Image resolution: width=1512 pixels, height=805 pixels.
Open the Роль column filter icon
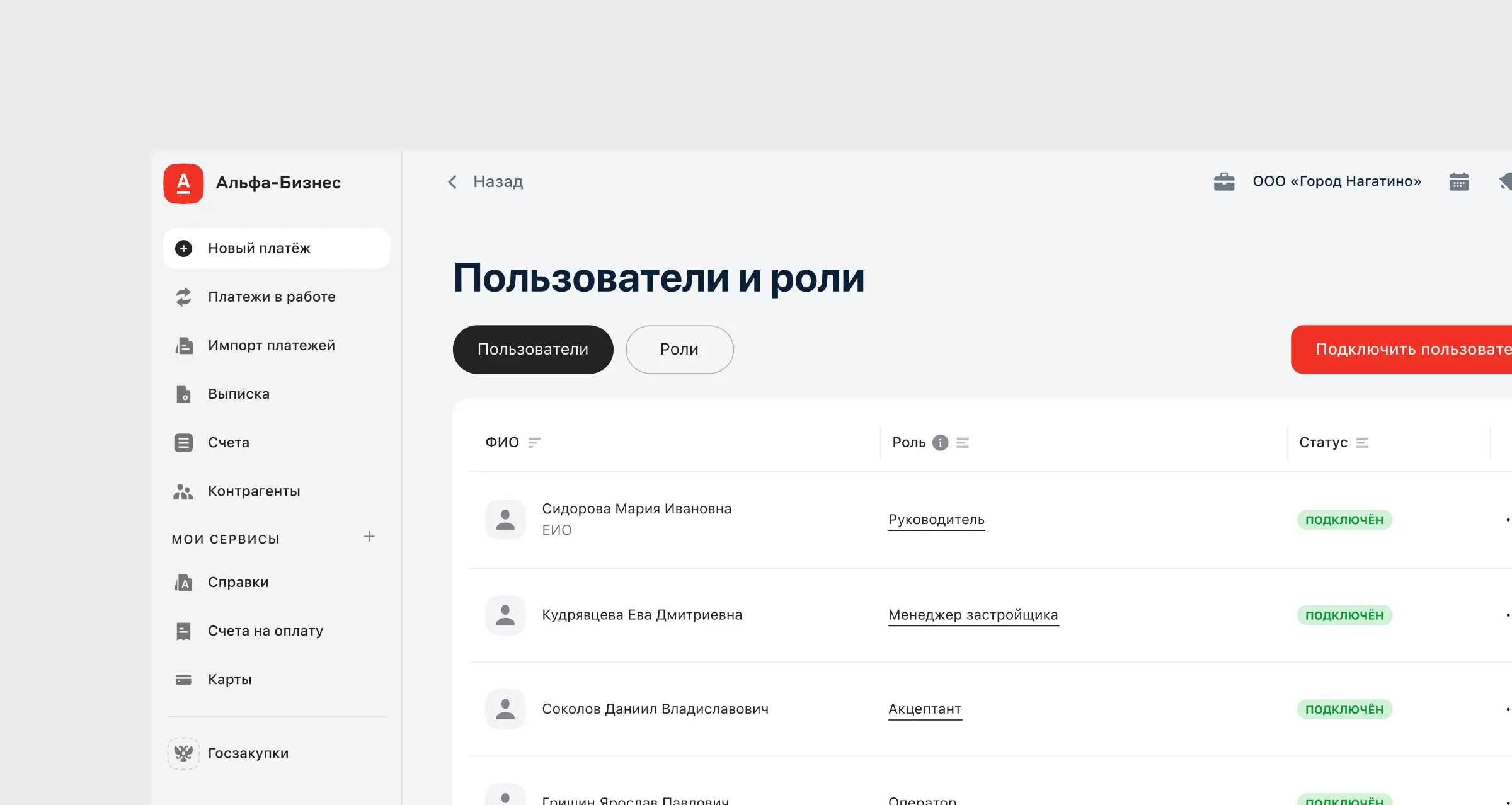(963, 443)
